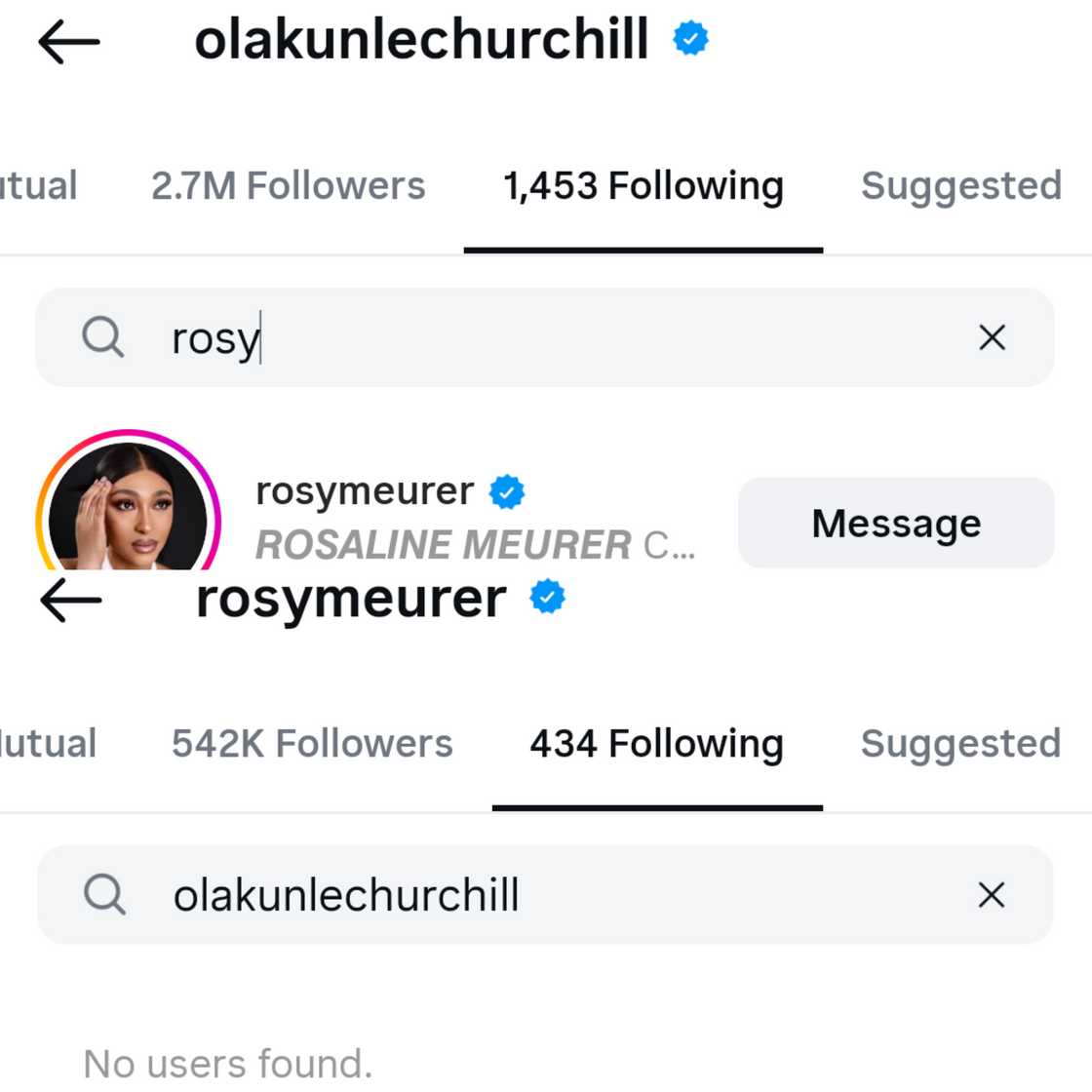Screen dimensions: 1092x1092
Task: Open rosymeurer's profile from the search result
Action: tap(366, 491)
